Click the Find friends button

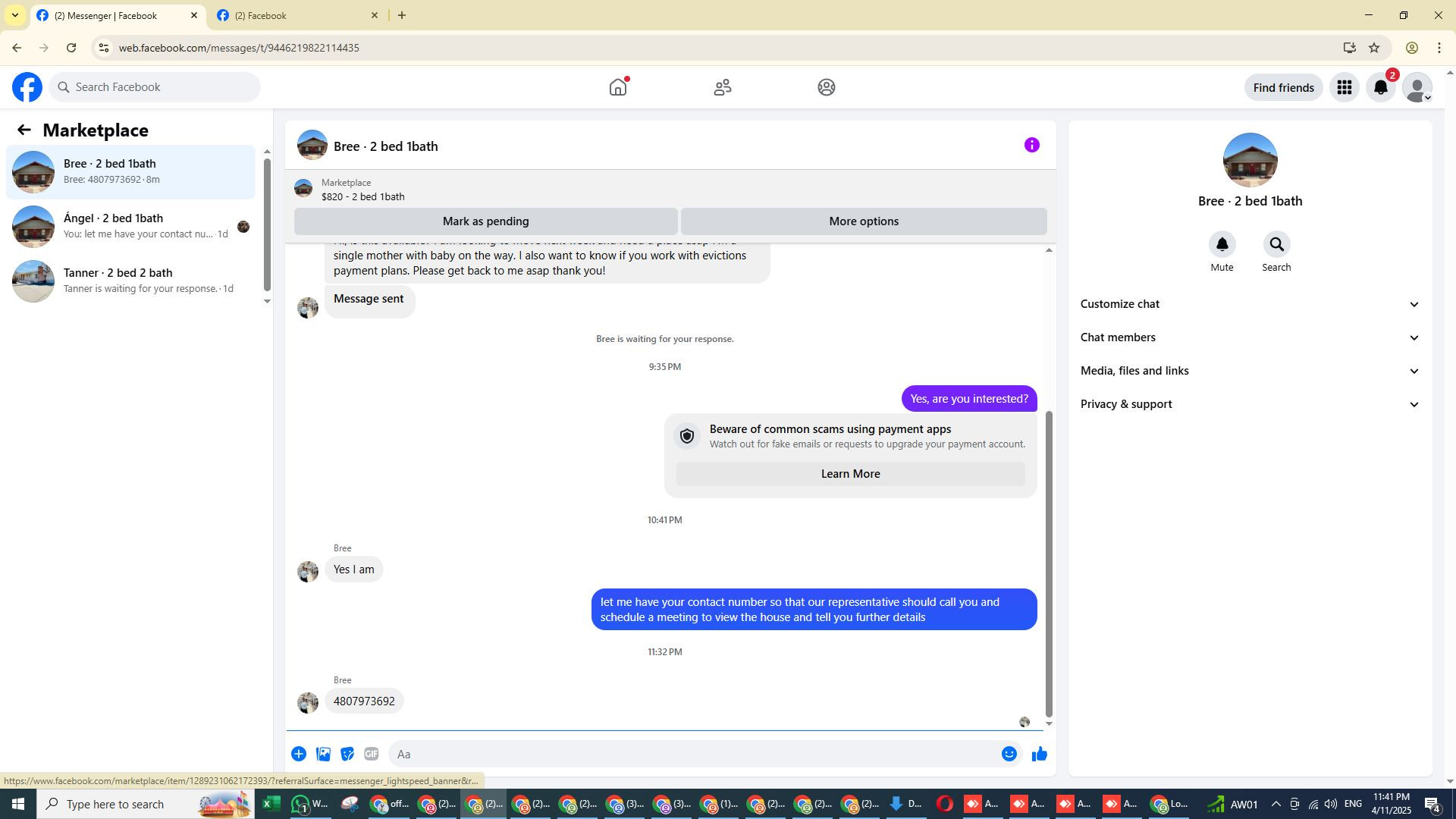pos(1283,88)
